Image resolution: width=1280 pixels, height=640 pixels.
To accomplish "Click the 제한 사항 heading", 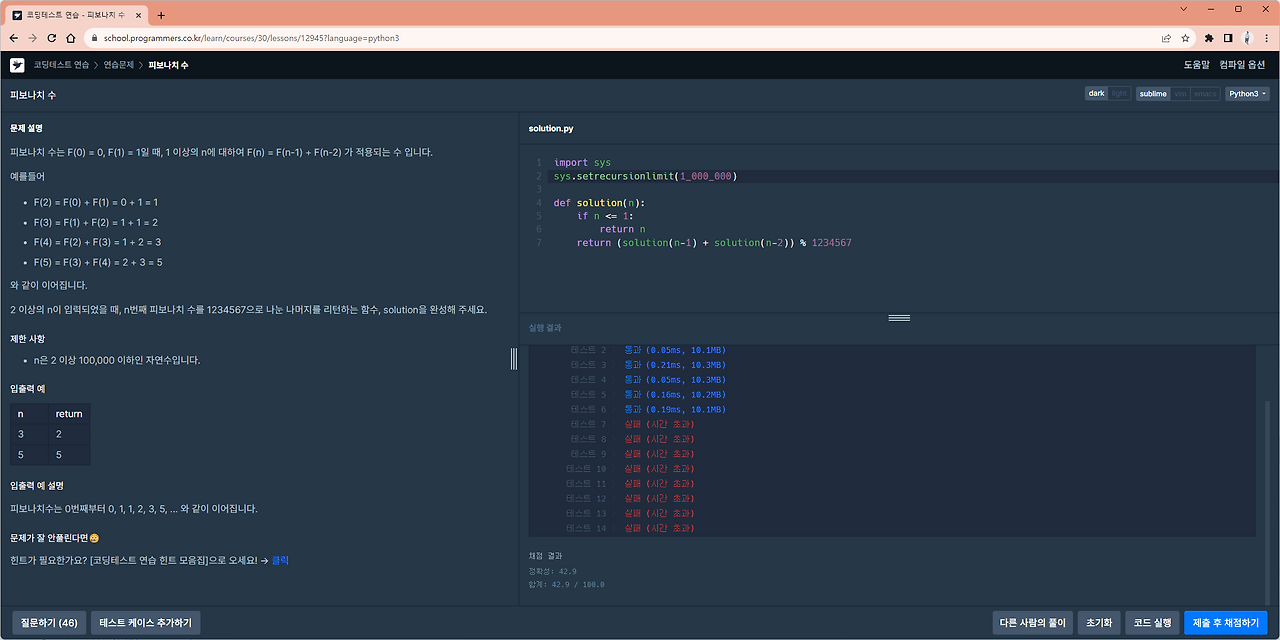I will click(27, 339).
